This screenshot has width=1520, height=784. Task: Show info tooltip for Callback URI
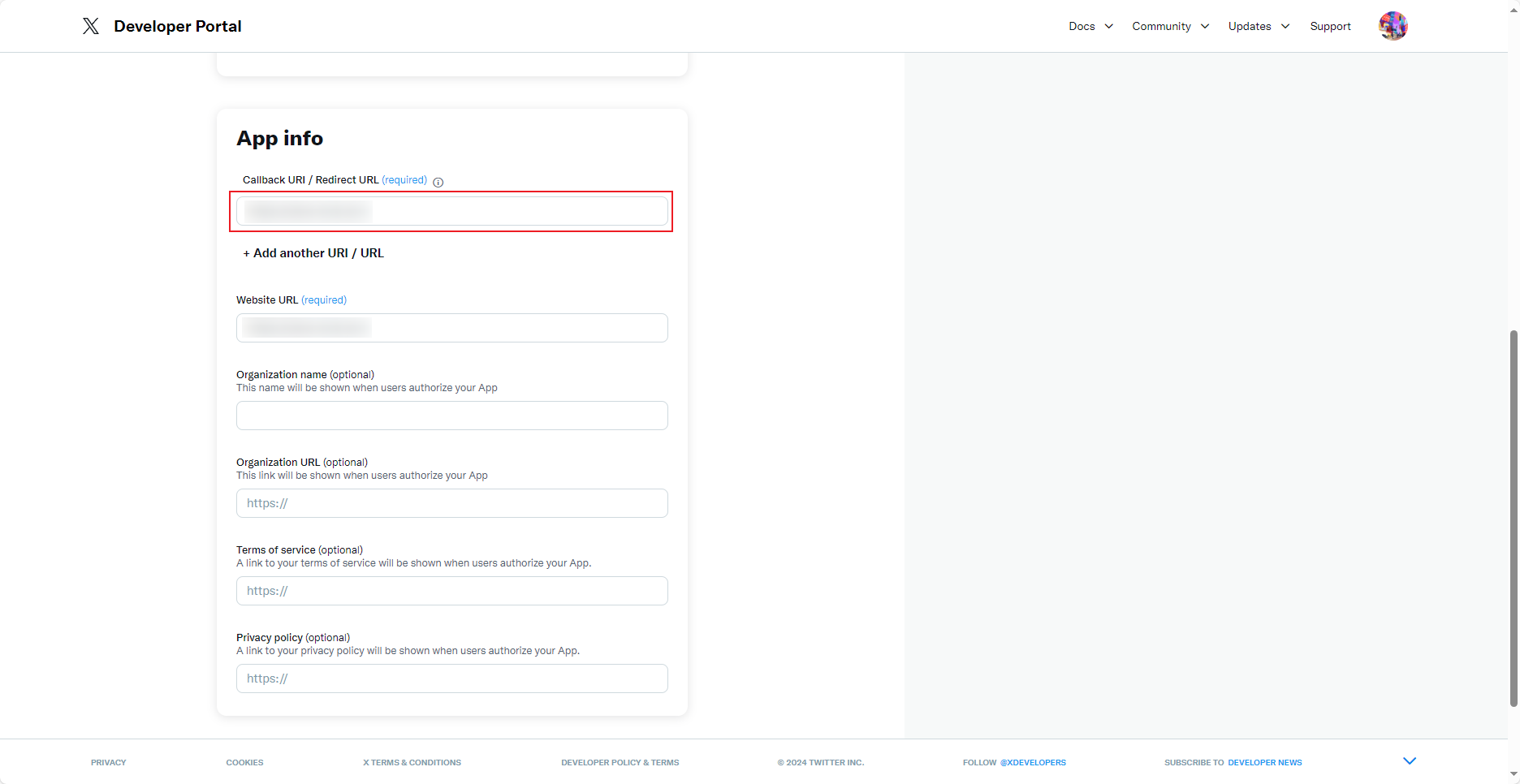point(438,182)
